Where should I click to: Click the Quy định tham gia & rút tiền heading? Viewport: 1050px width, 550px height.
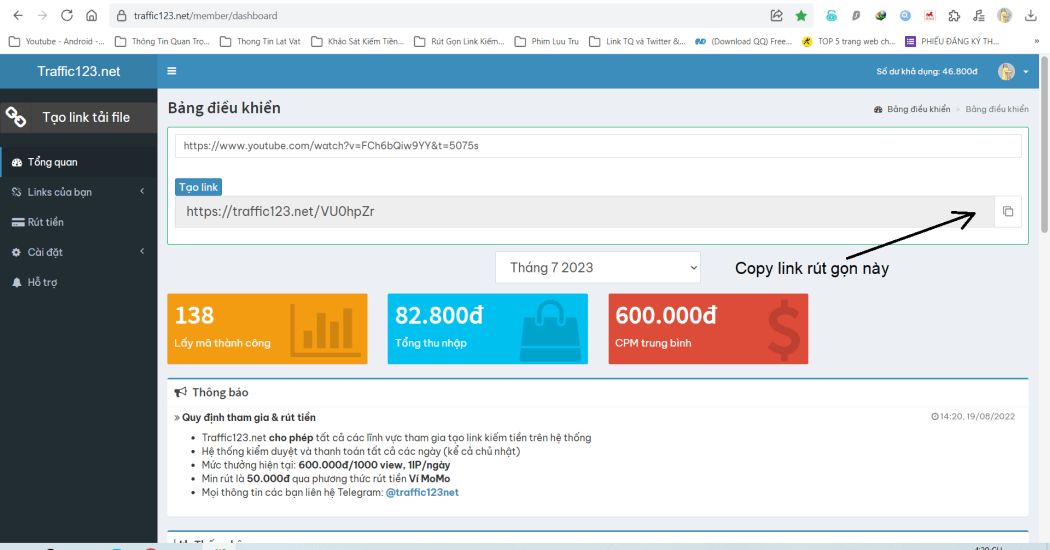click(x=248, y=417)
